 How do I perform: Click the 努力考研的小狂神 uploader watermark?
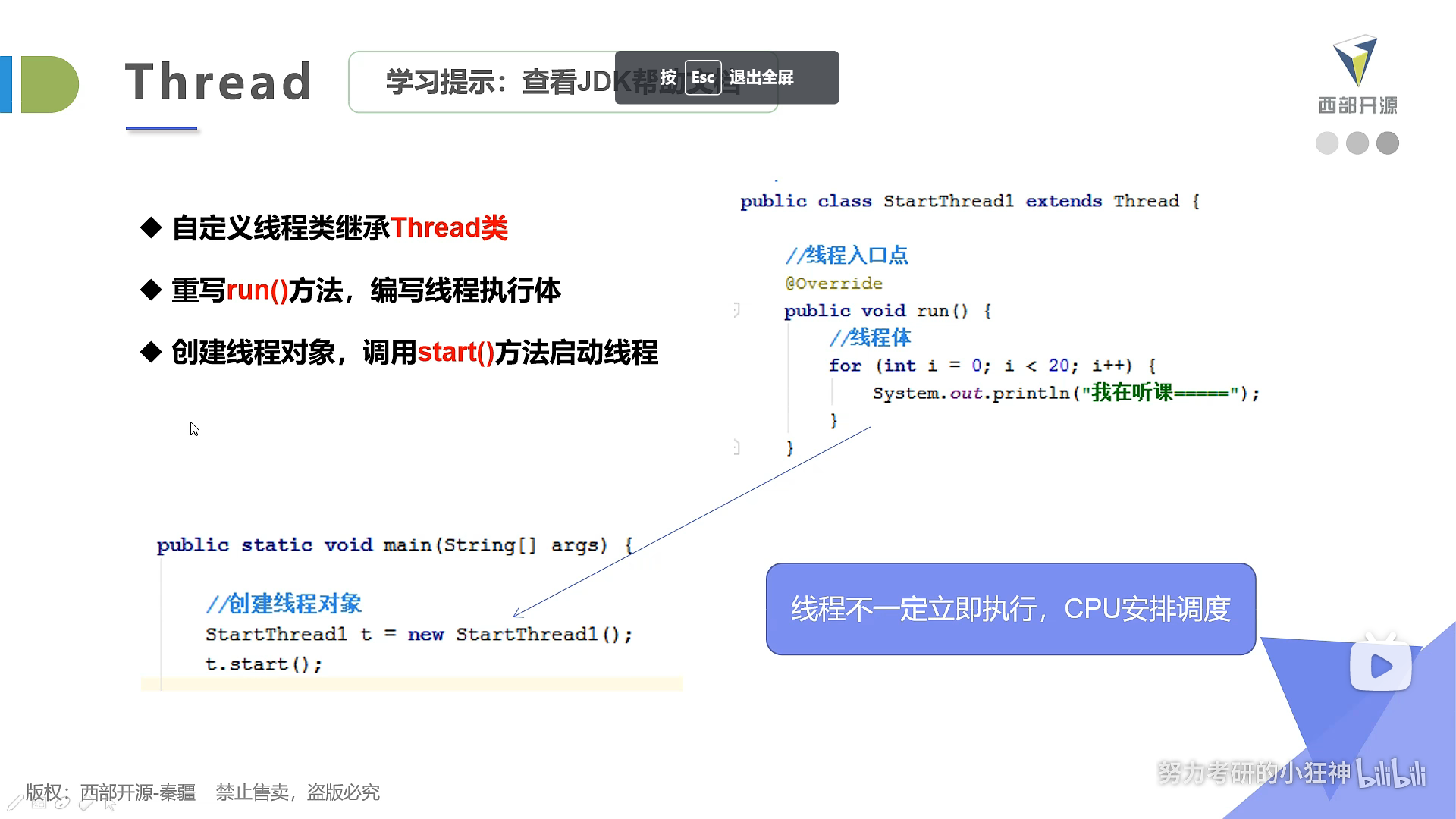point(1254,773)
